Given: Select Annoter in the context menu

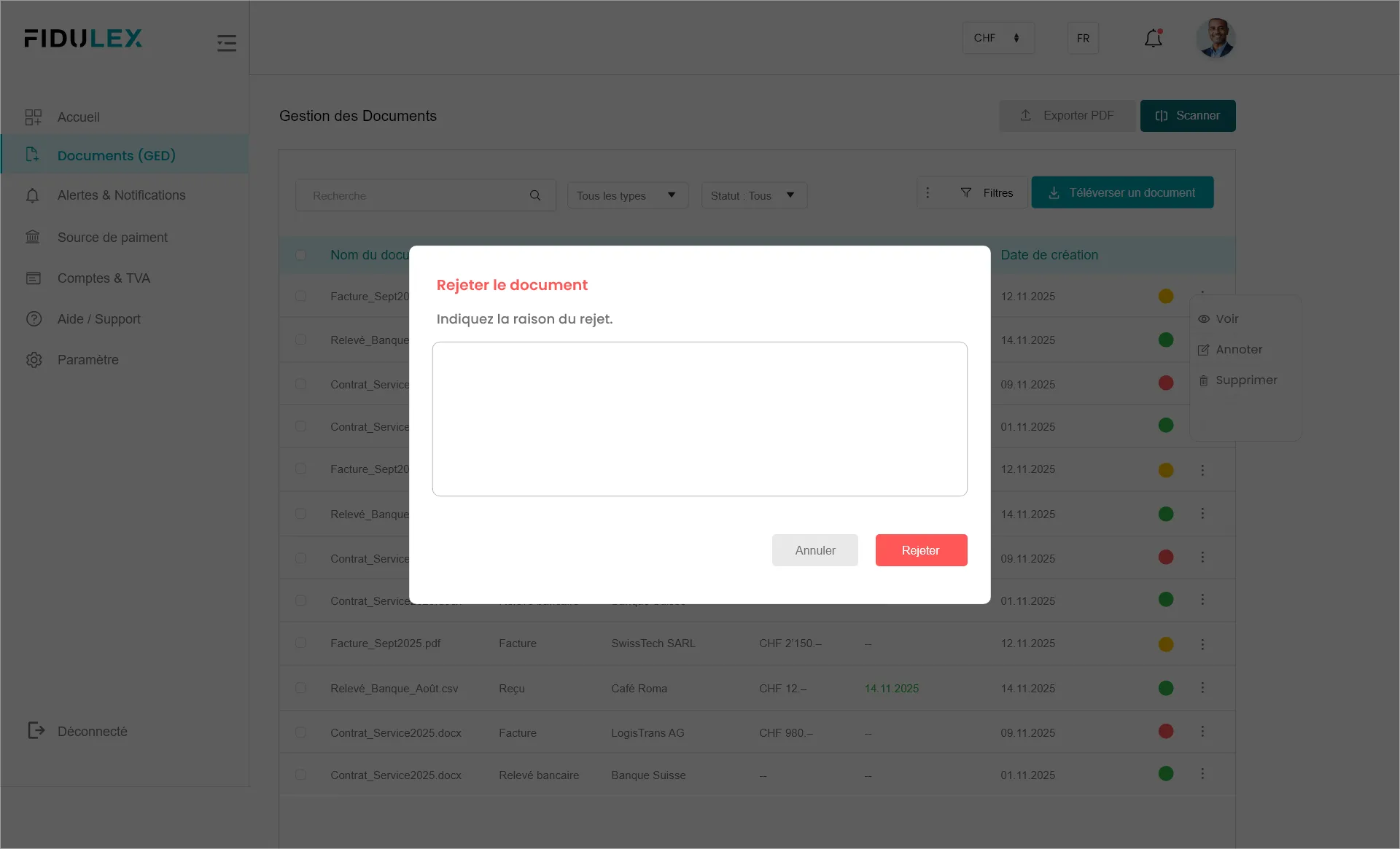Looking at the screenshot, I should tap(1238, 350).
